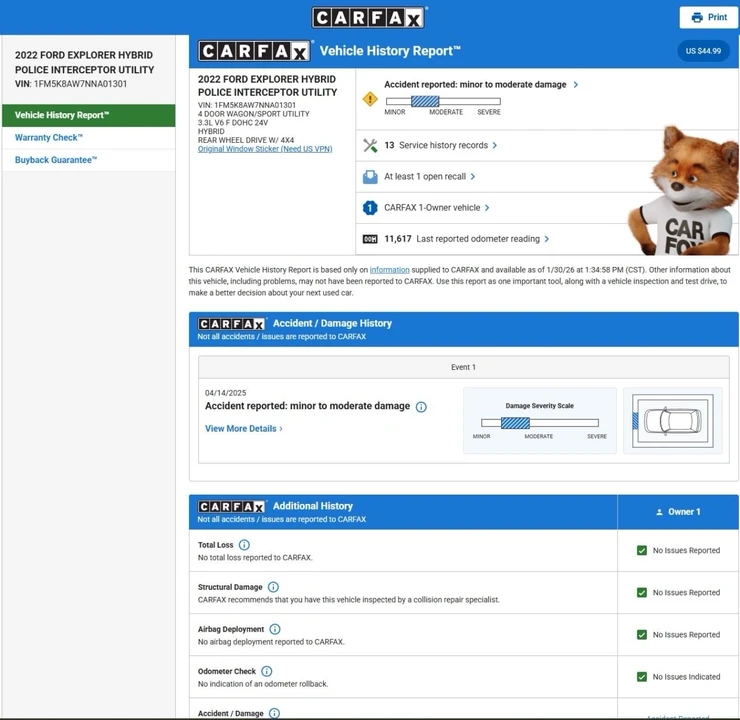The height and width of the screenshot is (720, 740).
Task: Expand CARFAX 1-Owner vehicle chevron
Action: [487, 208]
